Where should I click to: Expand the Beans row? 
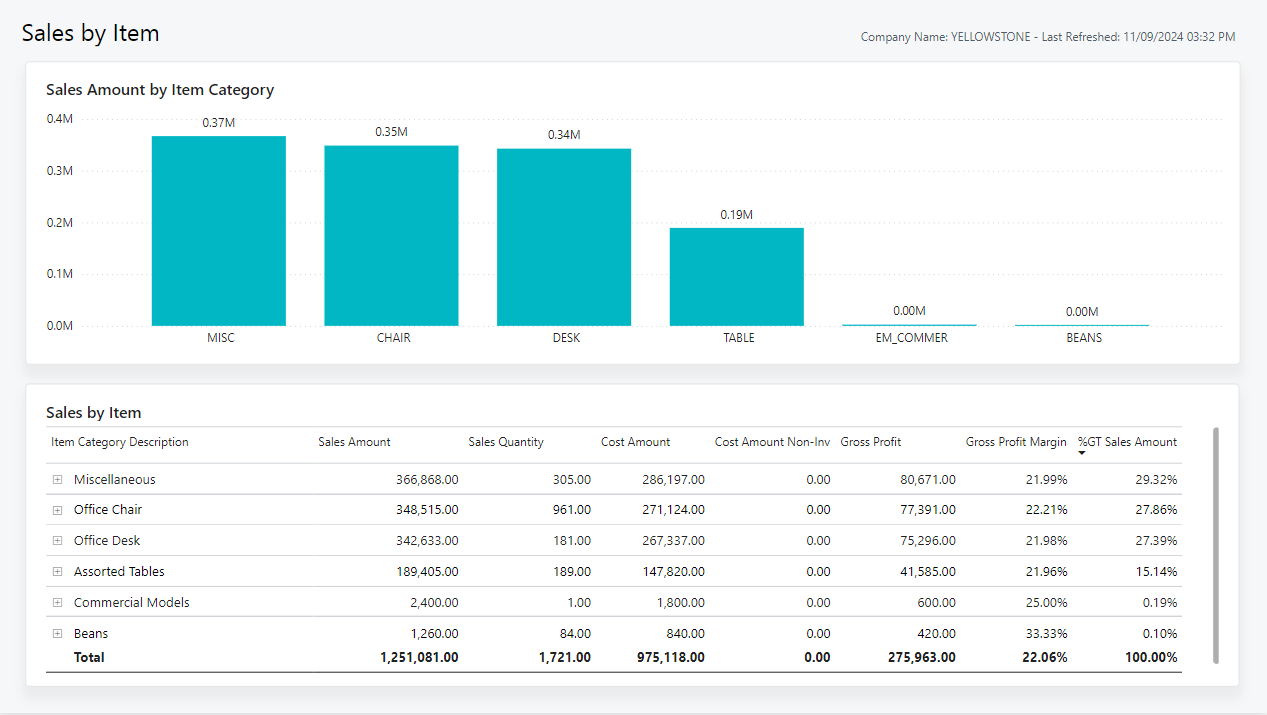pyautogui.click(x=57, y=634)
